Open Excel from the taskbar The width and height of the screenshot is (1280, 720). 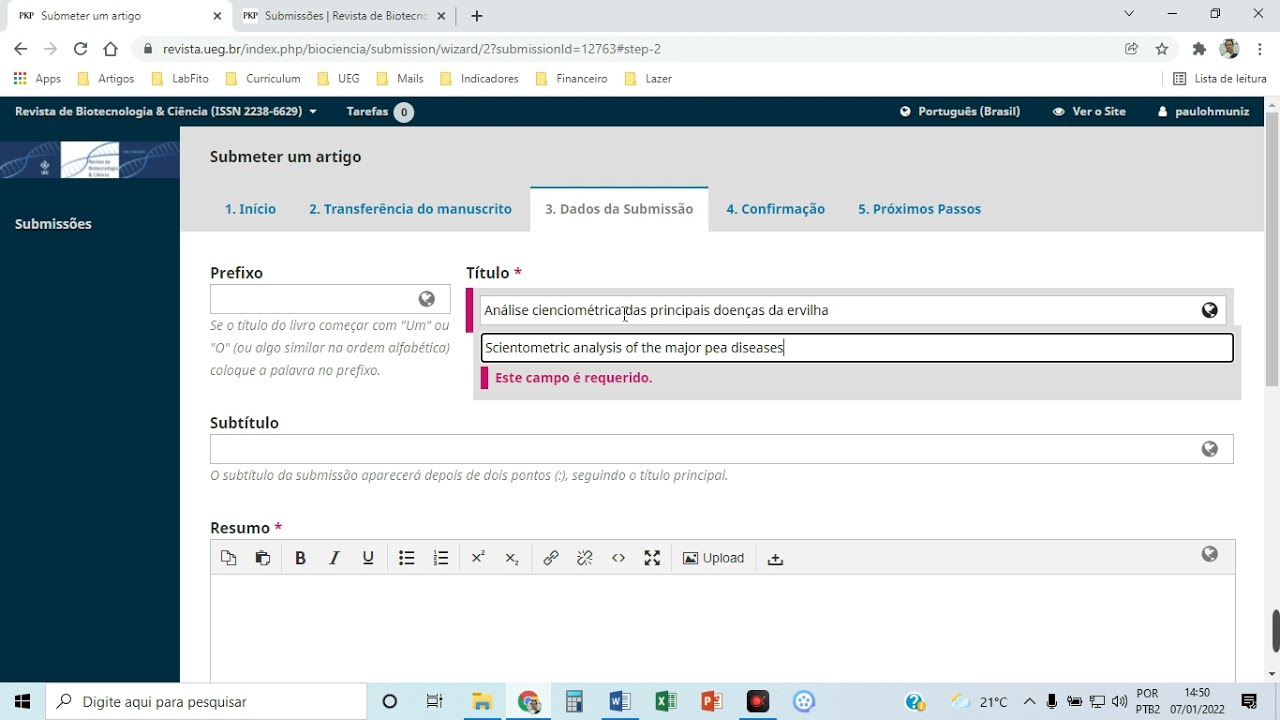[x=665, y=702]
